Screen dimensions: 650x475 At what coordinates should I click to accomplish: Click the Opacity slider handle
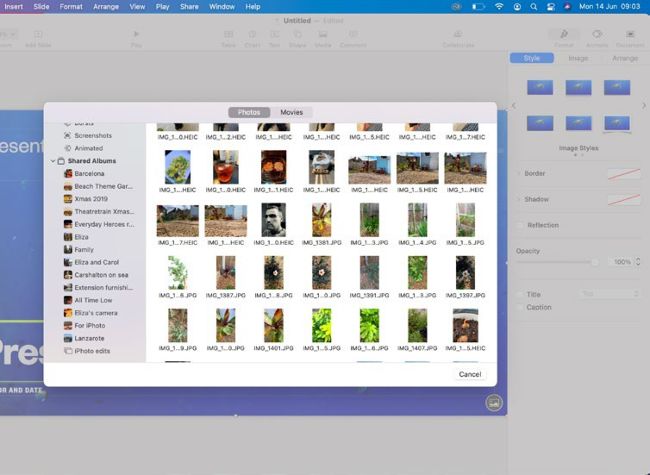point(595,262)
